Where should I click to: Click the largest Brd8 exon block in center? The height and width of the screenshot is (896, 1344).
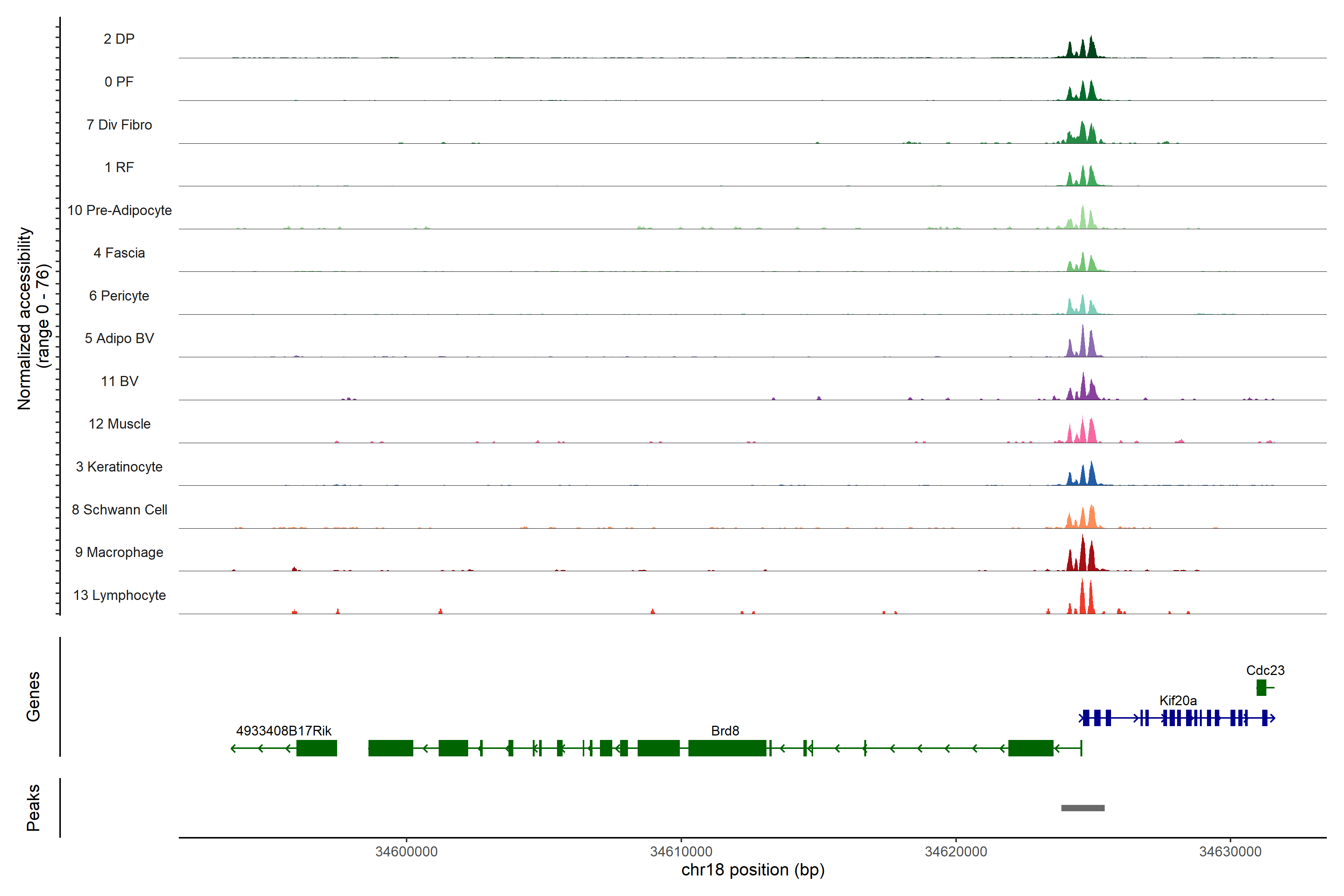tap(727, 747)
